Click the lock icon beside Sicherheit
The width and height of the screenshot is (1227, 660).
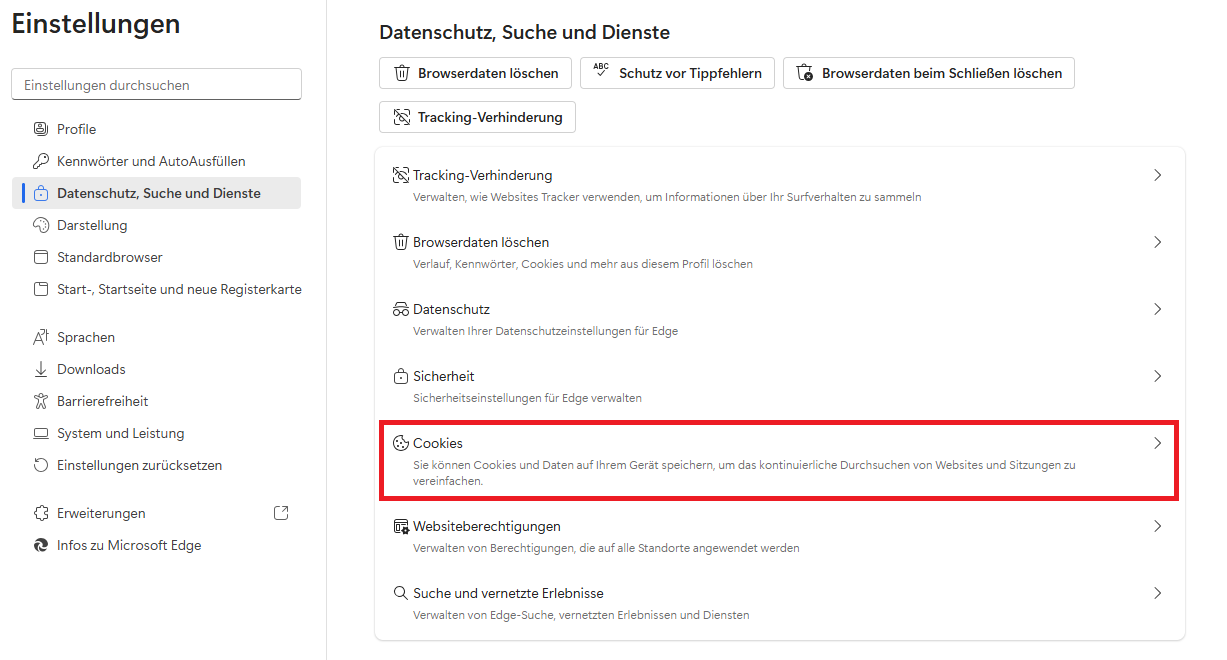401,376
